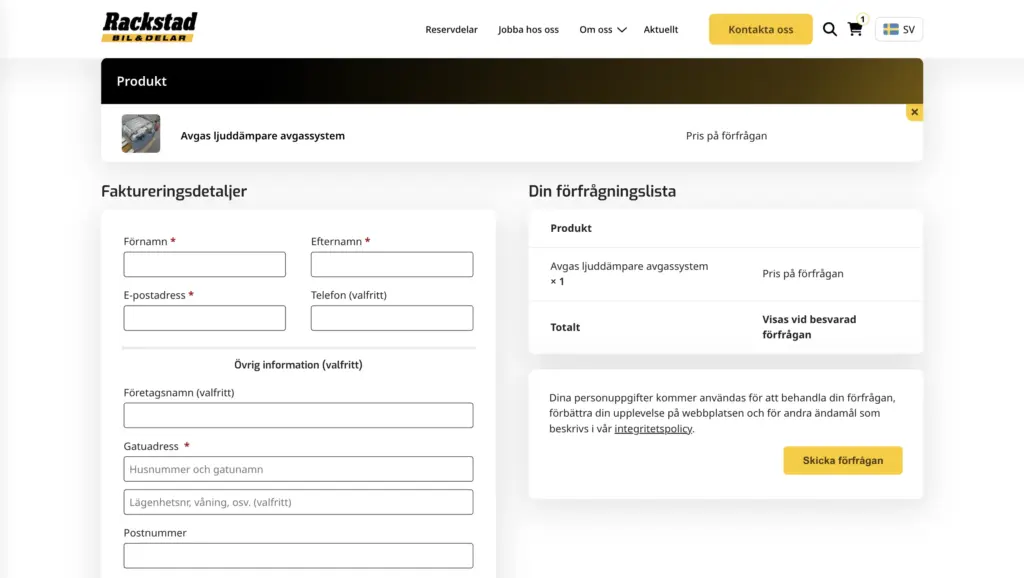1024x578 pixels.
Task: Click inside the Förnamn field
Action: pyautogui.click(x=204, y=264)
